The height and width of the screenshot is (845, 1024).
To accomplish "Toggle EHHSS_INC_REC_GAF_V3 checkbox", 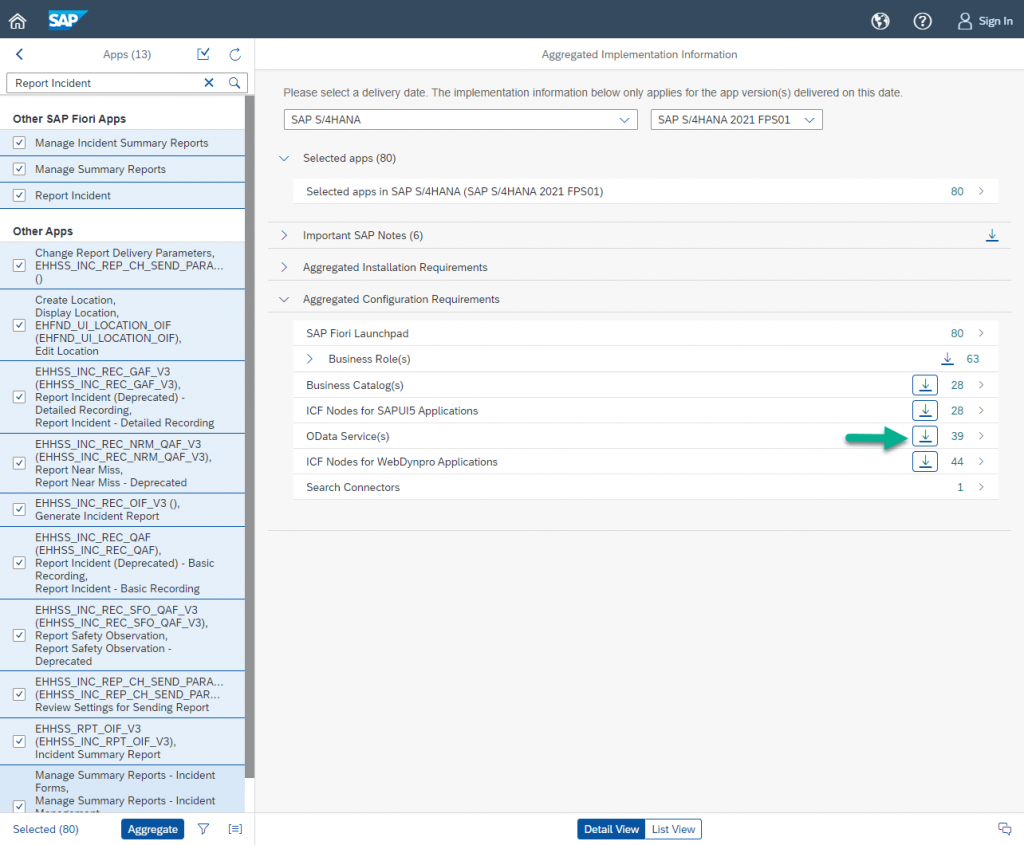I will click(20, 396).
